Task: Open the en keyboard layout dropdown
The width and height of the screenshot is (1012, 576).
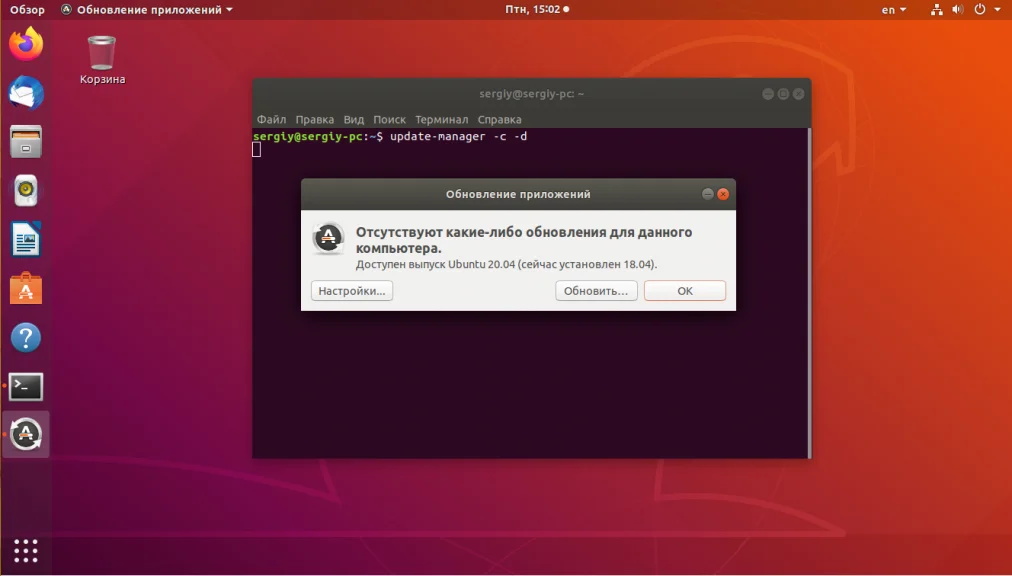Action: pyautogui.click(x=894, y=10)
